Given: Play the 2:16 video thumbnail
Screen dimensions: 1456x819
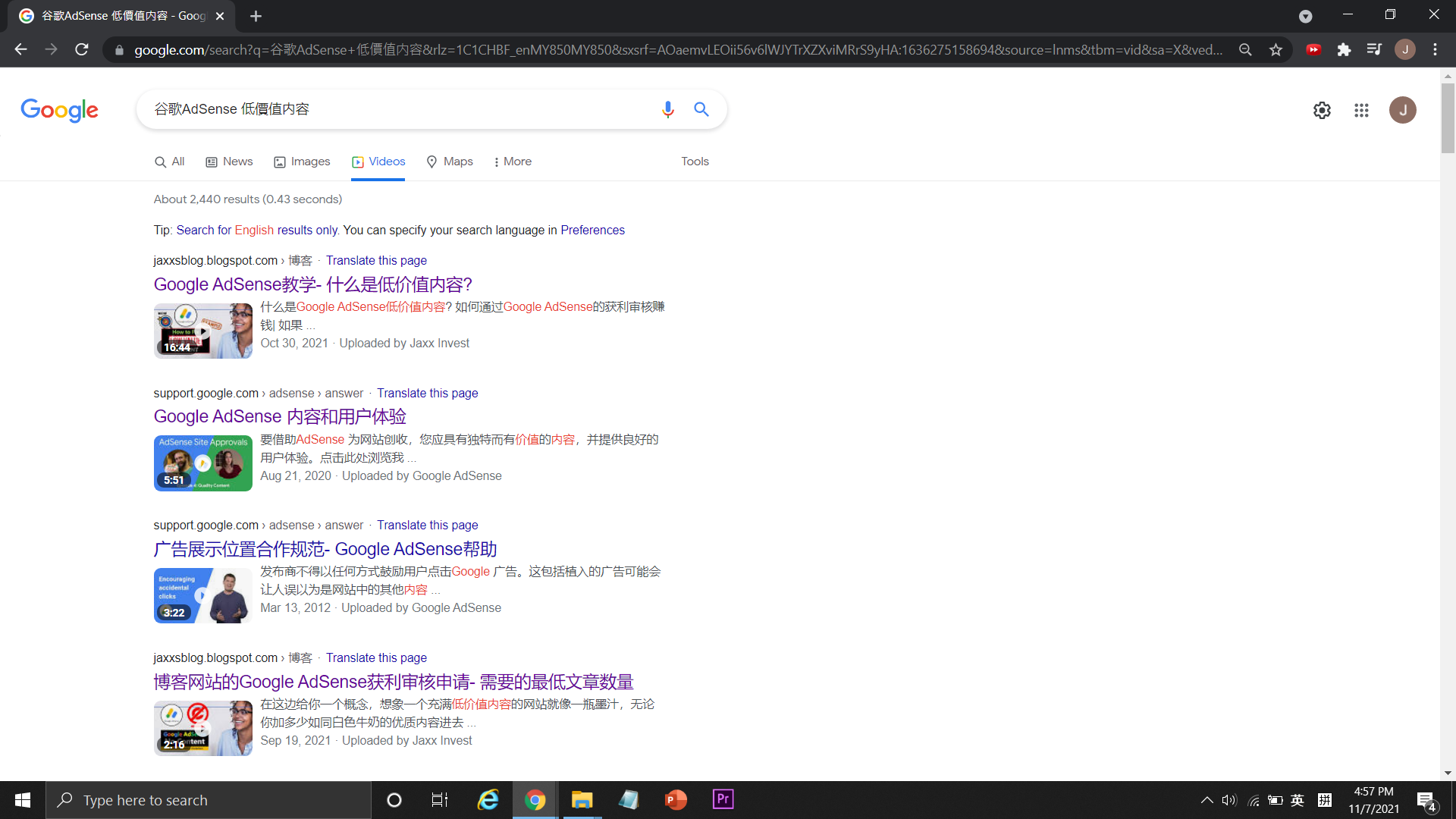Looking at the screenshot, I should (202, 728).
